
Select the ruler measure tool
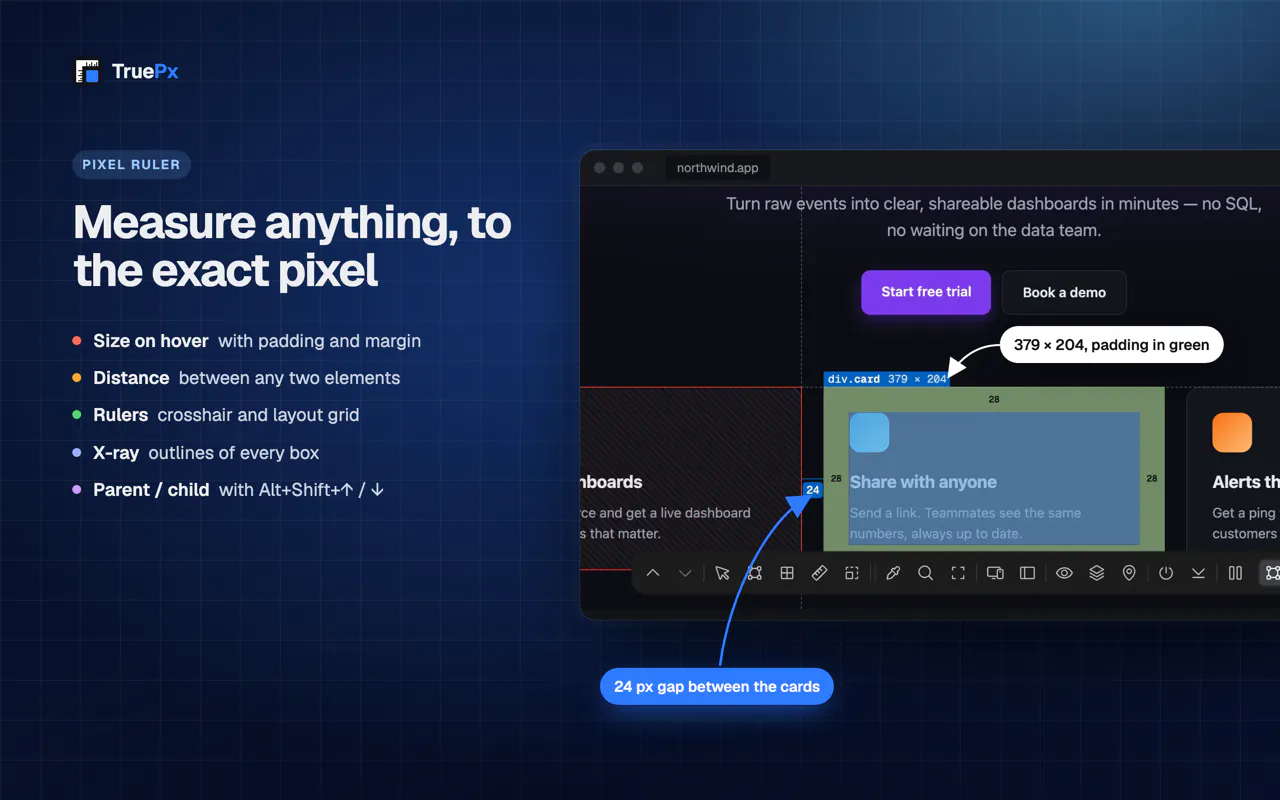[819, 573]
